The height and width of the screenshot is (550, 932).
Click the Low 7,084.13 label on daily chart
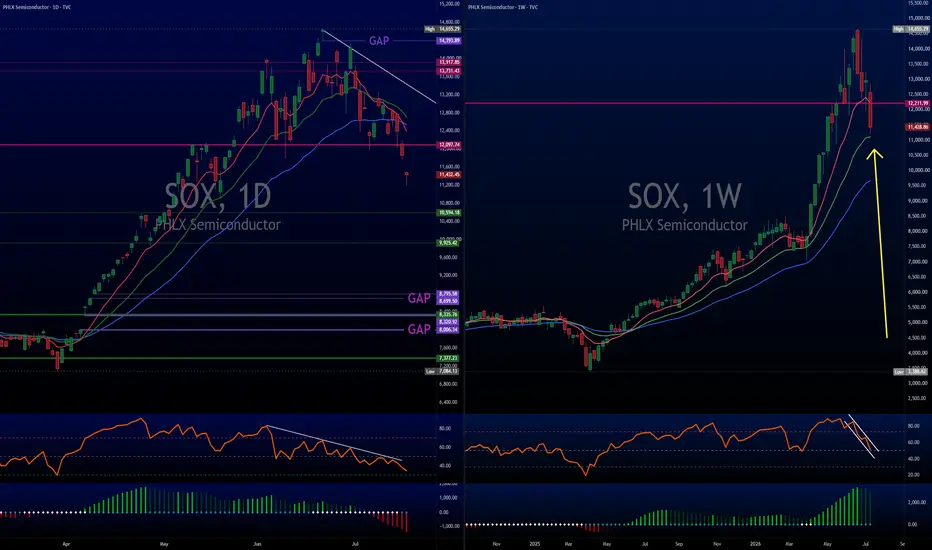[x=442, y=371]
